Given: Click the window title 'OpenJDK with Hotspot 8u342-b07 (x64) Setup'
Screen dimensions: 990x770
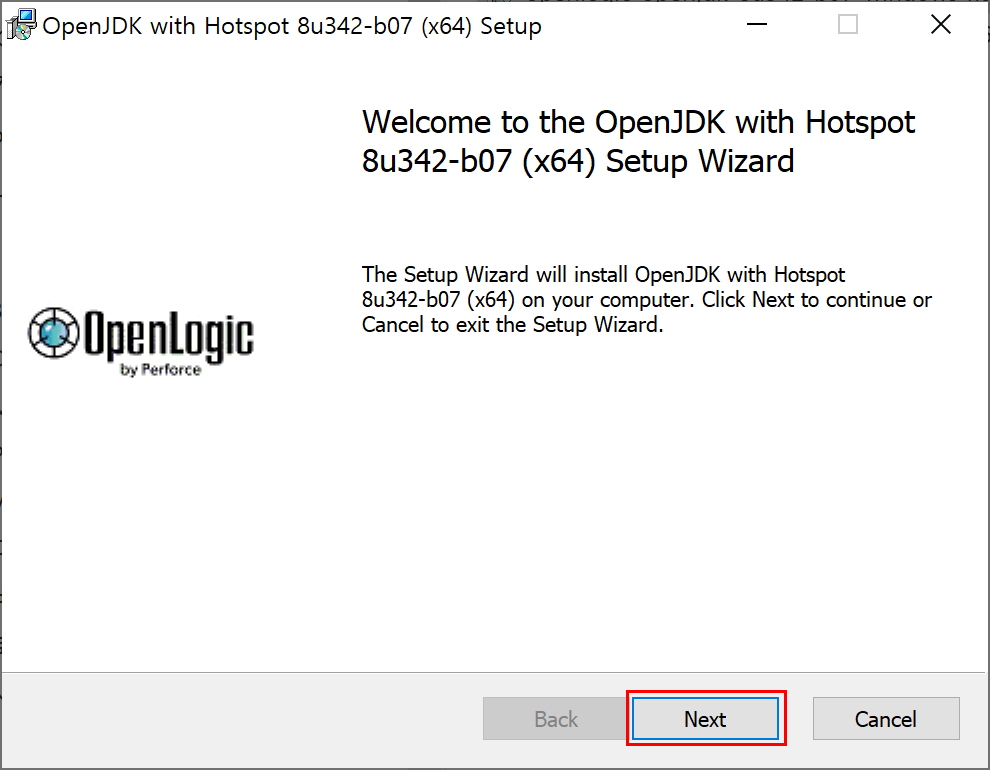Looking at the screenshot, I should [292, 27].
